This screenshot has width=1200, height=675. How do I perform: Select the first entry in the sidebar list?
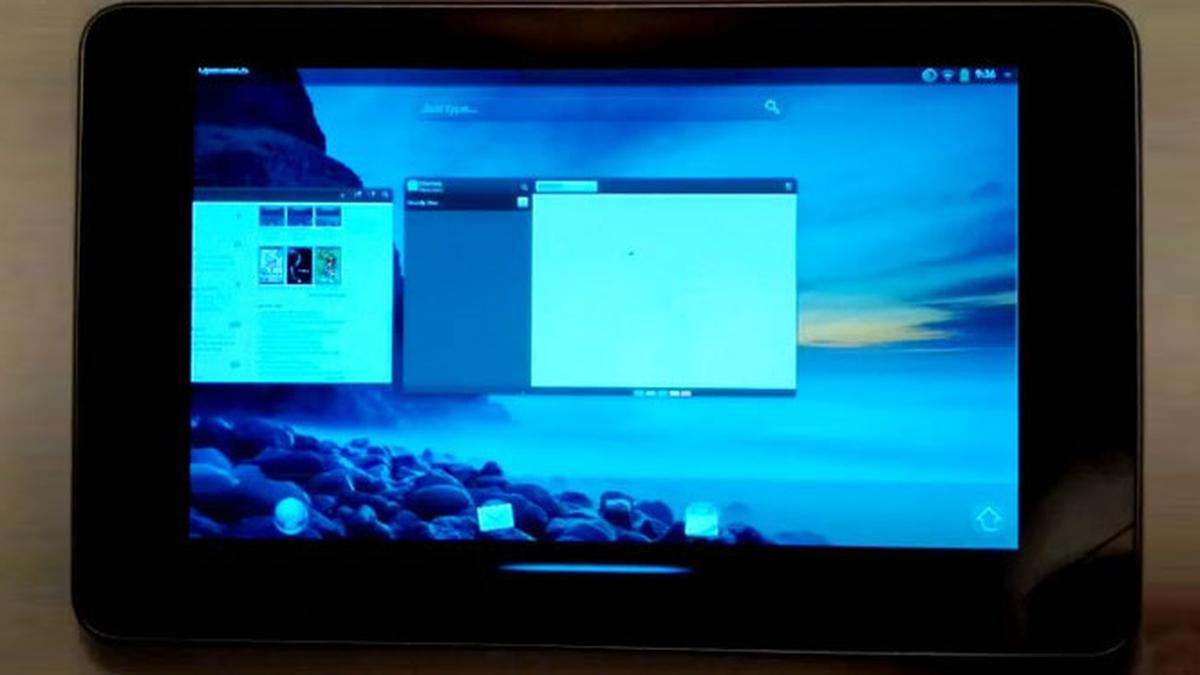coord(455,200)
